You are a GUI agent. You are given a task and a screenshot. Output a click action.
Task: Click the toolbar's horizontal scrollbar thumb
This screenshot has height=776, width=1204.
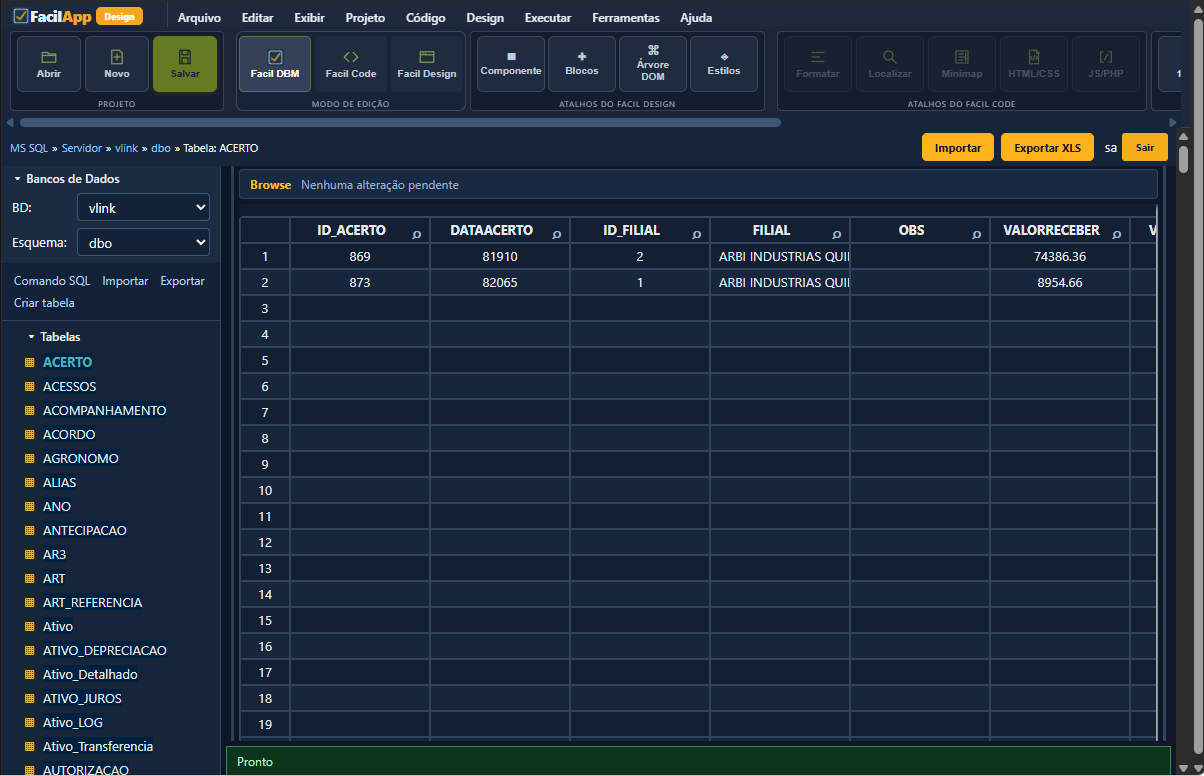[x=399, y=123]
